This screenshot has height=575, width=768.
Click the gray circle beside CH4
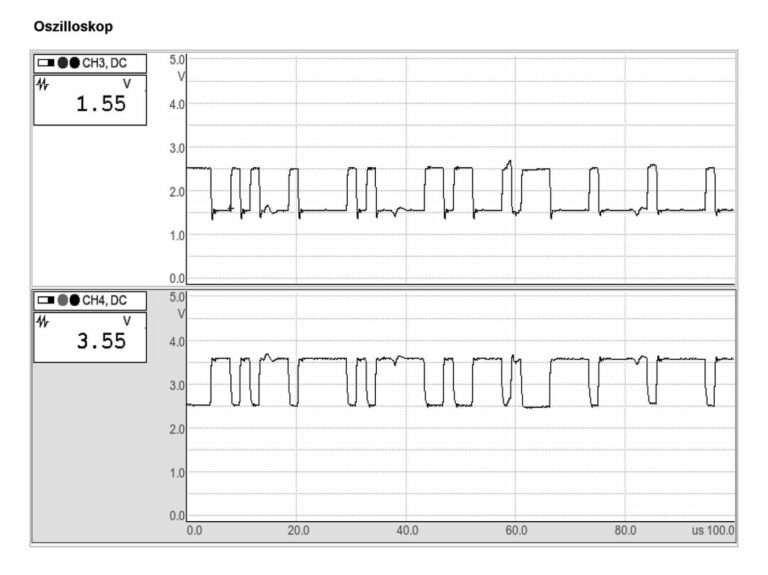[63, 300]
